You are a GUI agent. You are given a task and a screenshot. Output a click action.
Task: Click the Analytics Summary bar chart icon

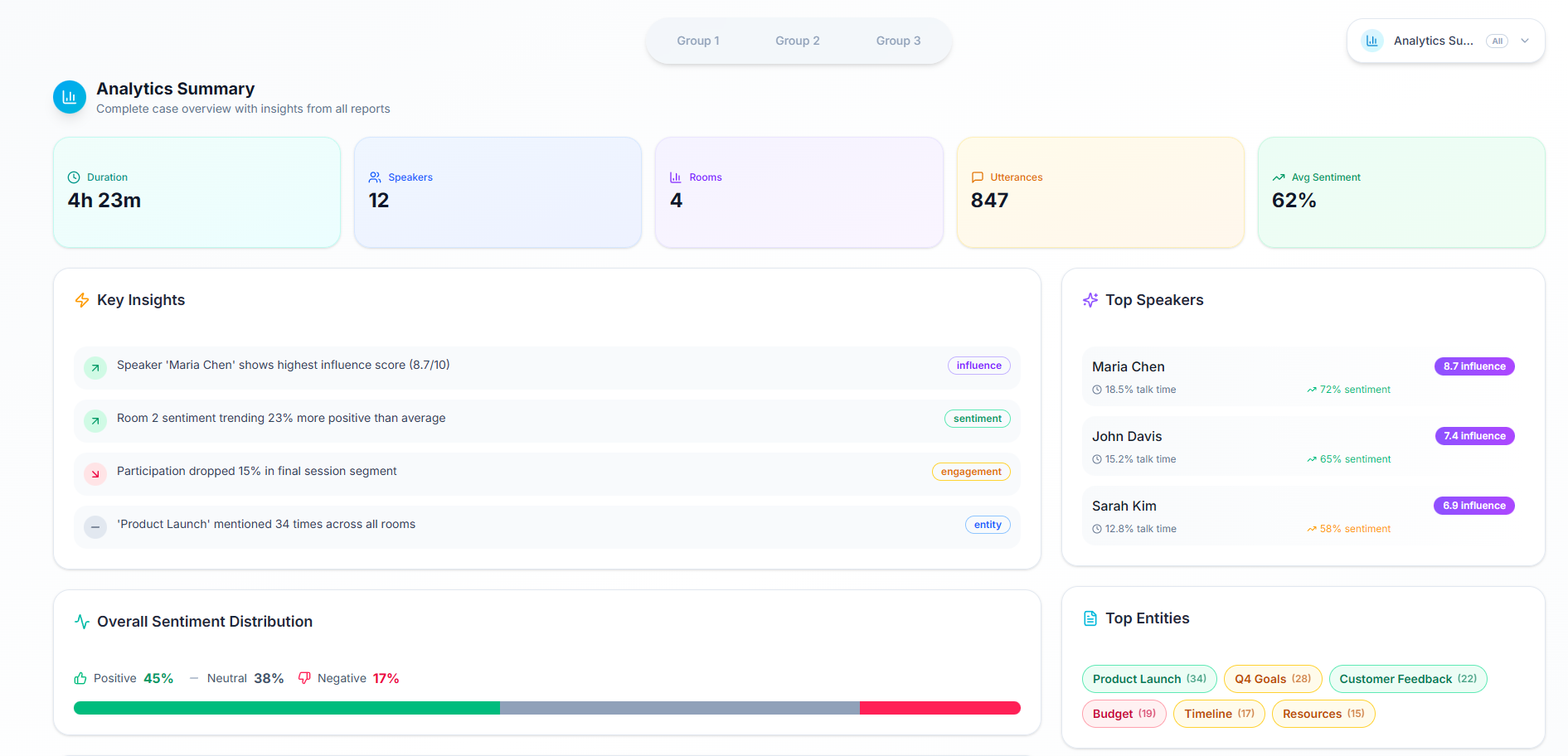(70, 97)
